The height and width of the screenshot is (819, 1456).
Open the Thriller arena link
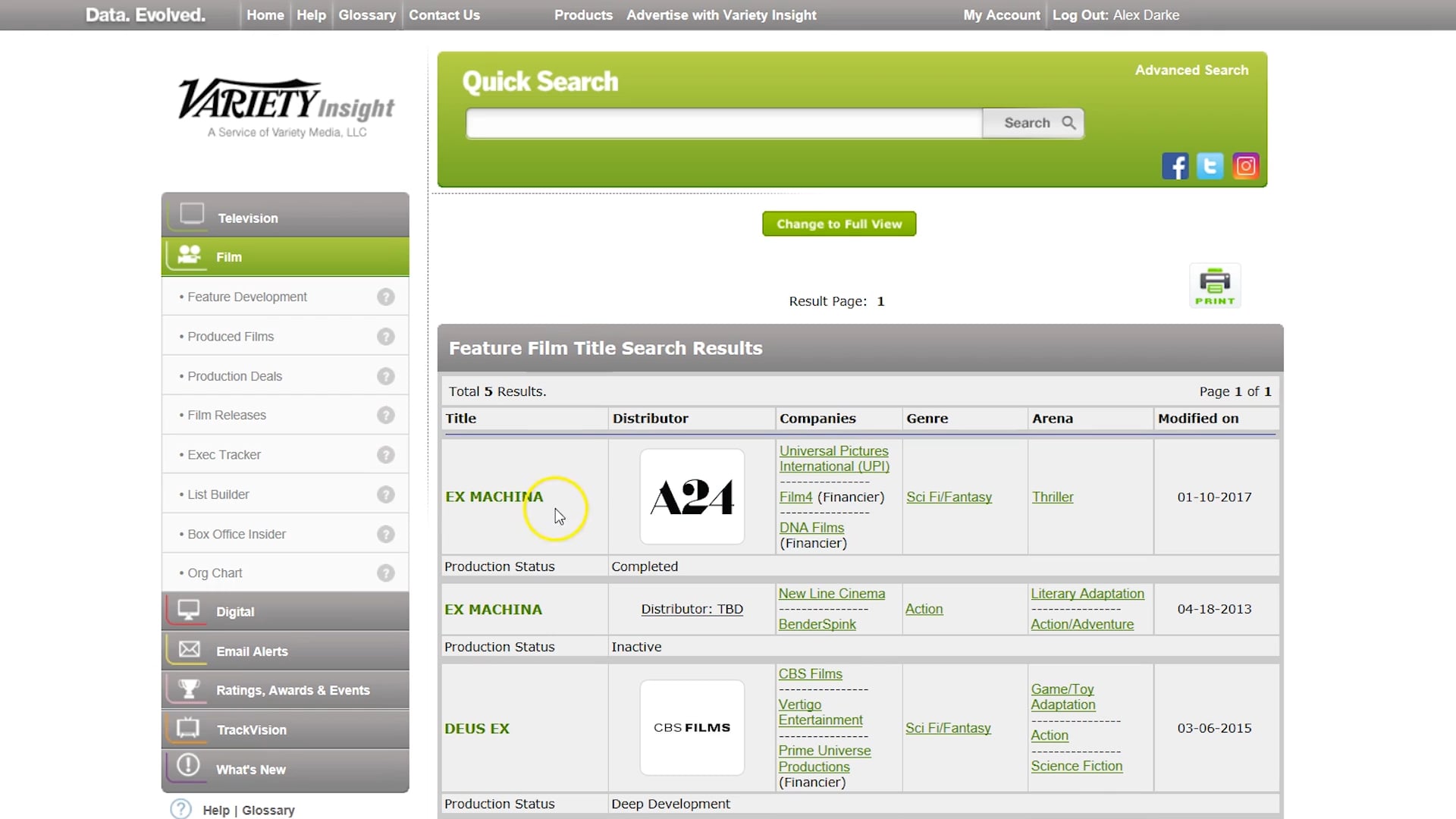point(1053,497)
